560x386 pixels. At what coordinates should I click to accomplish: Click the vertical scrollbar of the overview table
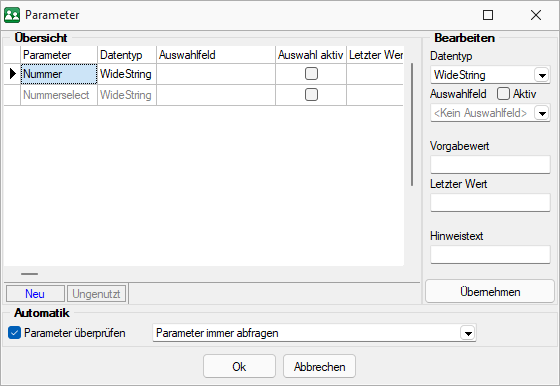click(x=412, y=125)
